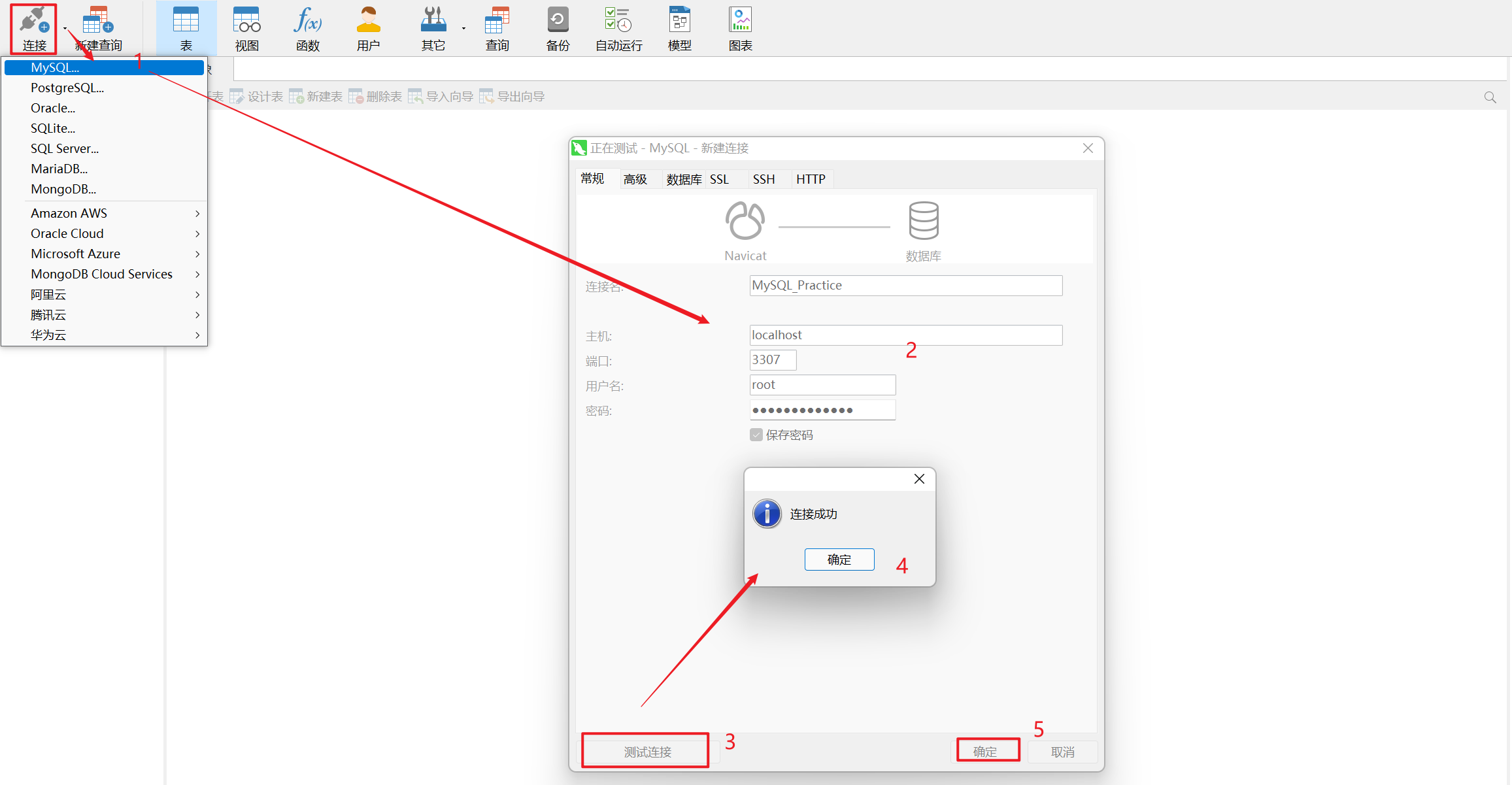Open the 函数 (Function) f(x) icon
The width and height of the screenshot is (1512, 785).
(308, 29)
